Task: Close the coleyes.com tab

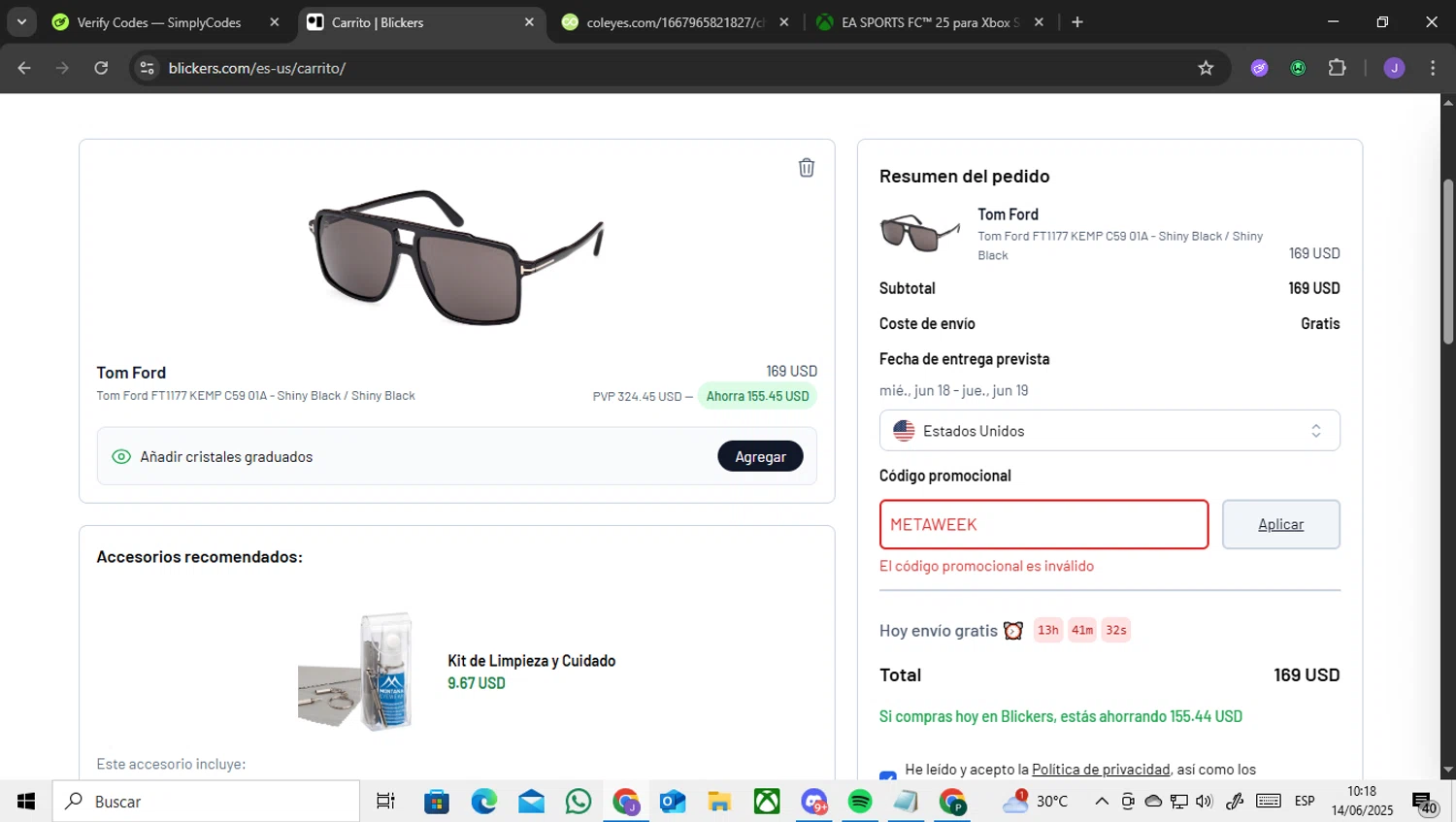Action: tap(784, 22)
